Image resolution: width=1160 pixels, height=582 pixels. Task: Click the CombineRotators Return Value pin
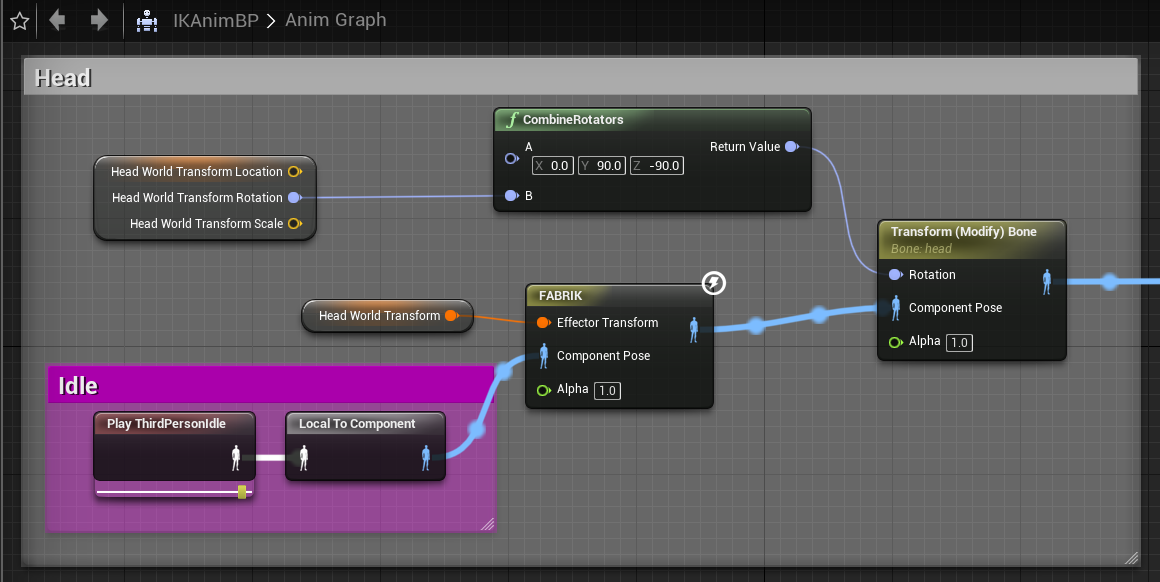[x=792, y=146]
